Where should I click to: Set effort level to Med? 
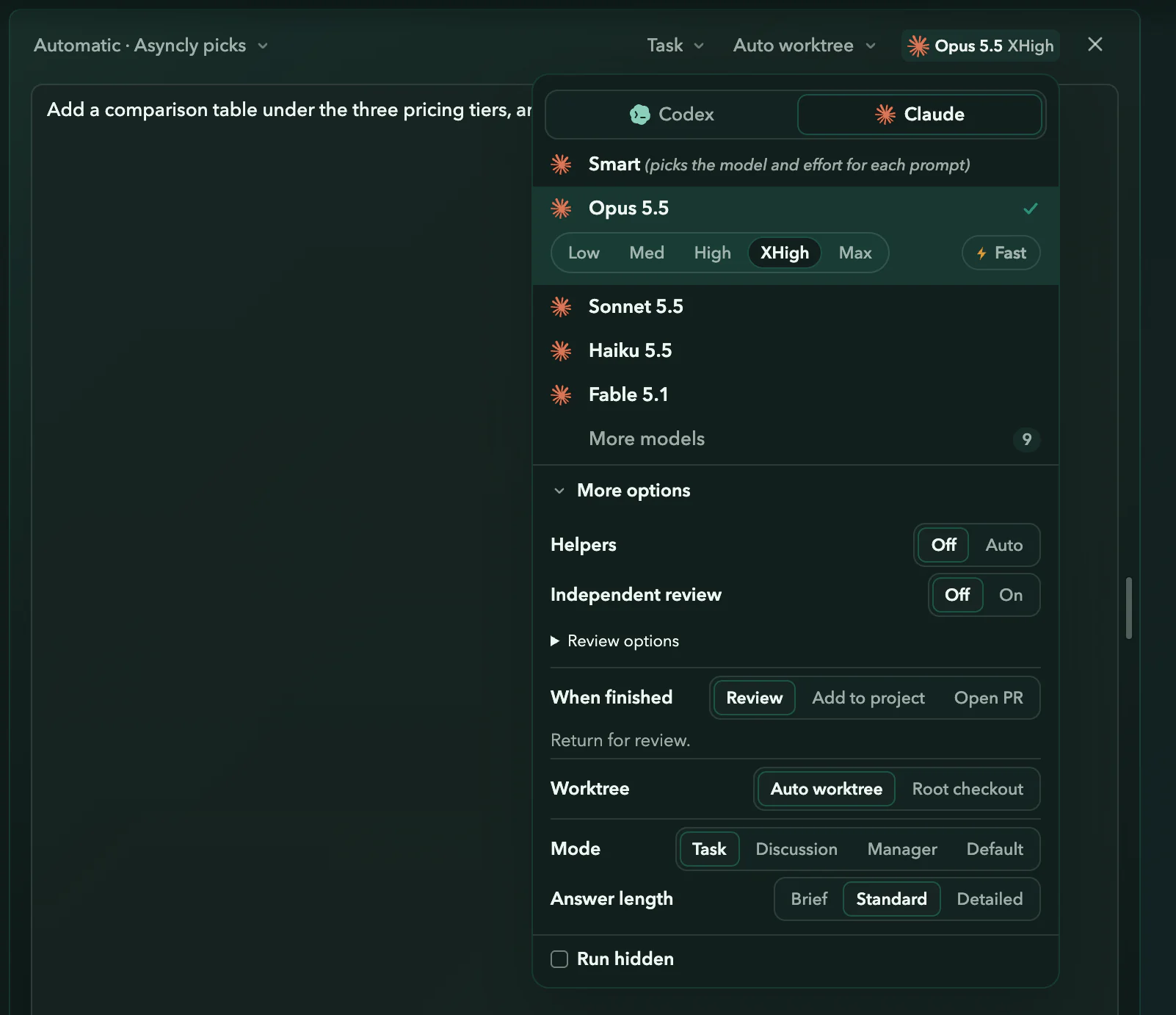(647, 253)
